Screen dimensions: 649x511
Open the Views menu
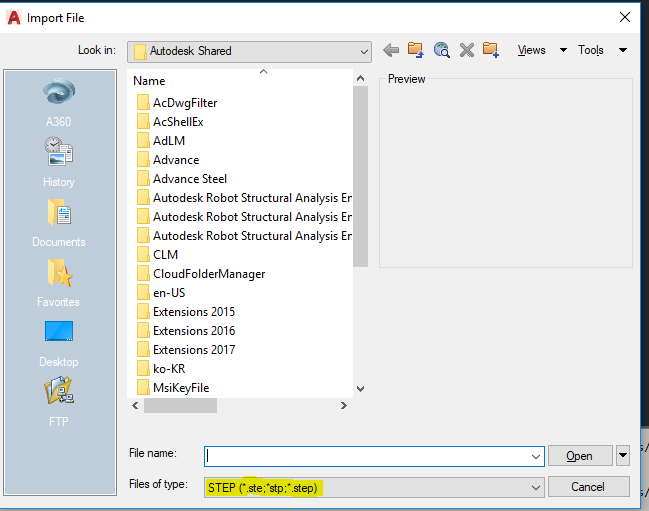pyautogui.click(x=531, y=50)
